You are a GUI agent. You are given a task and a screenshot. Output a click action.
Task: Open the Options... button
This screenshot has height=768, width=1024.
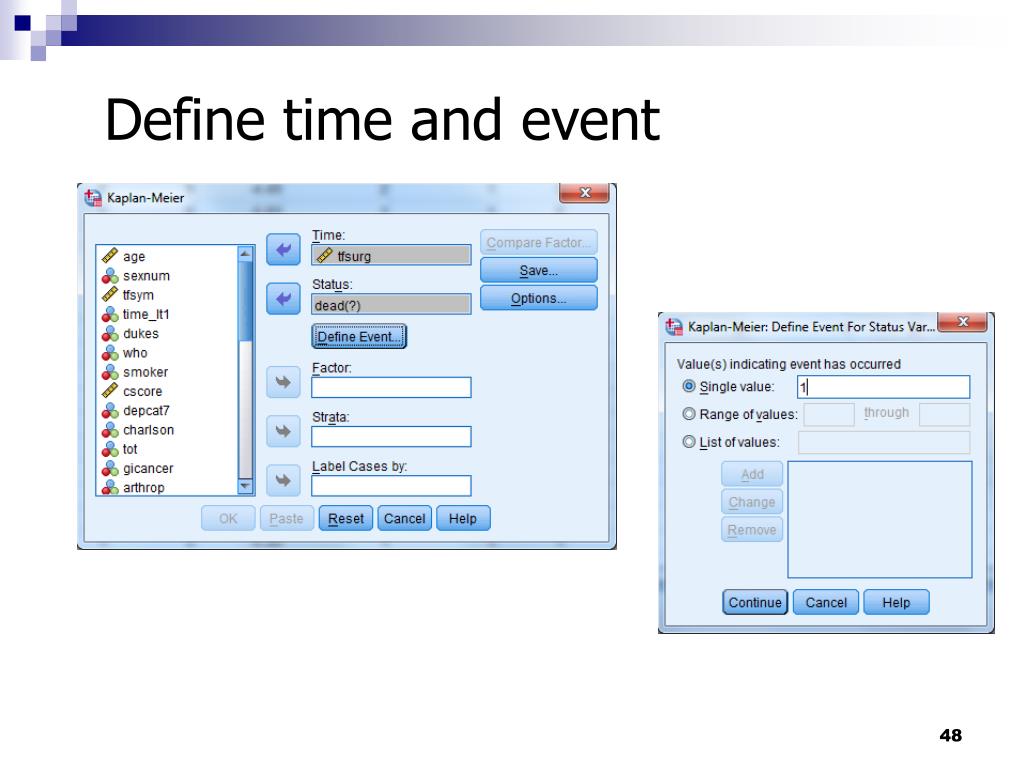(539, 298)
